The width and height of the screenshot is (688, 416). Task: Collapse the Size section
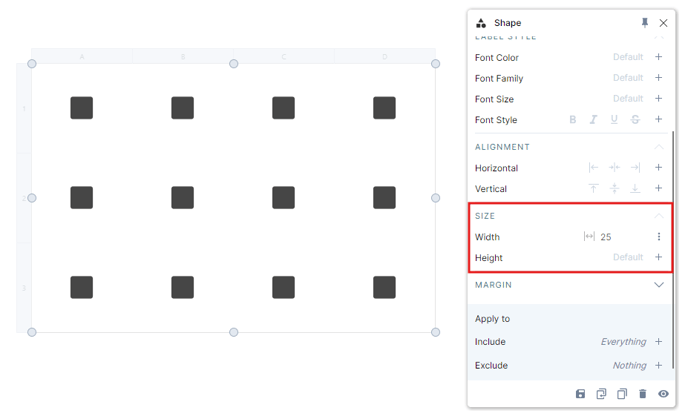[x=658, y=216]
